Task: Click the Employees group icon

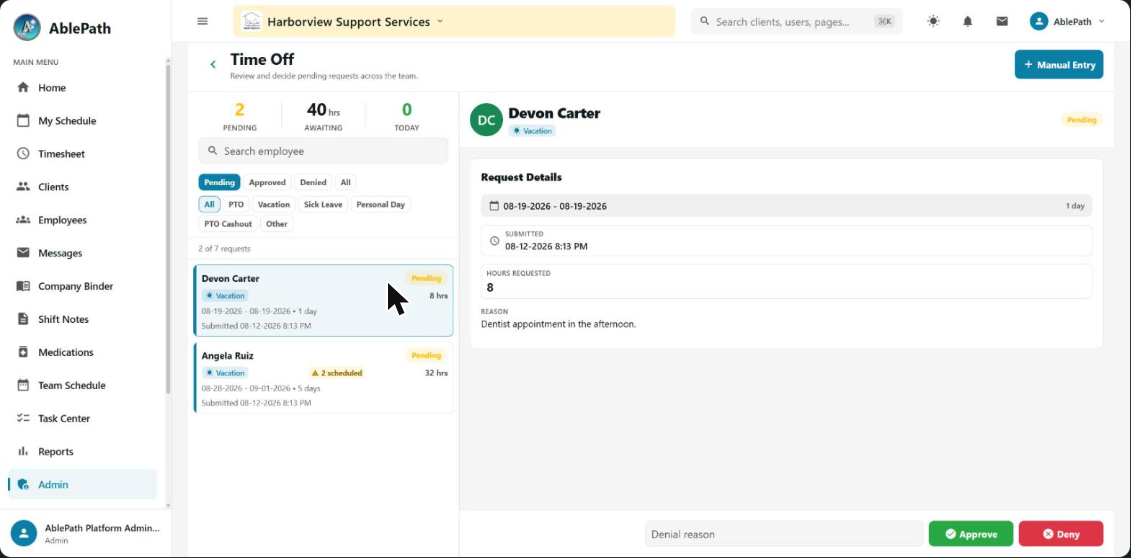Action: click(23, 220)
